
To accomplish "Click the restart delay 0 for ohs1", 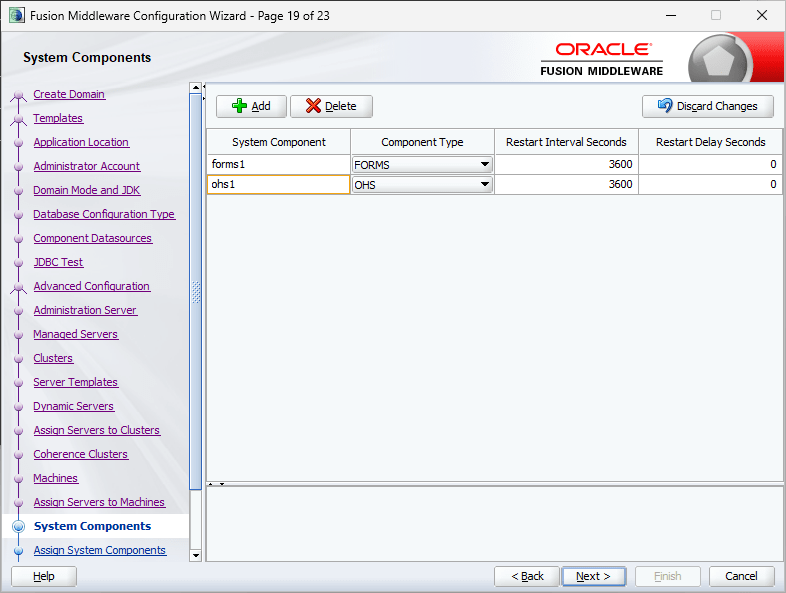I will tap(710, 184).
